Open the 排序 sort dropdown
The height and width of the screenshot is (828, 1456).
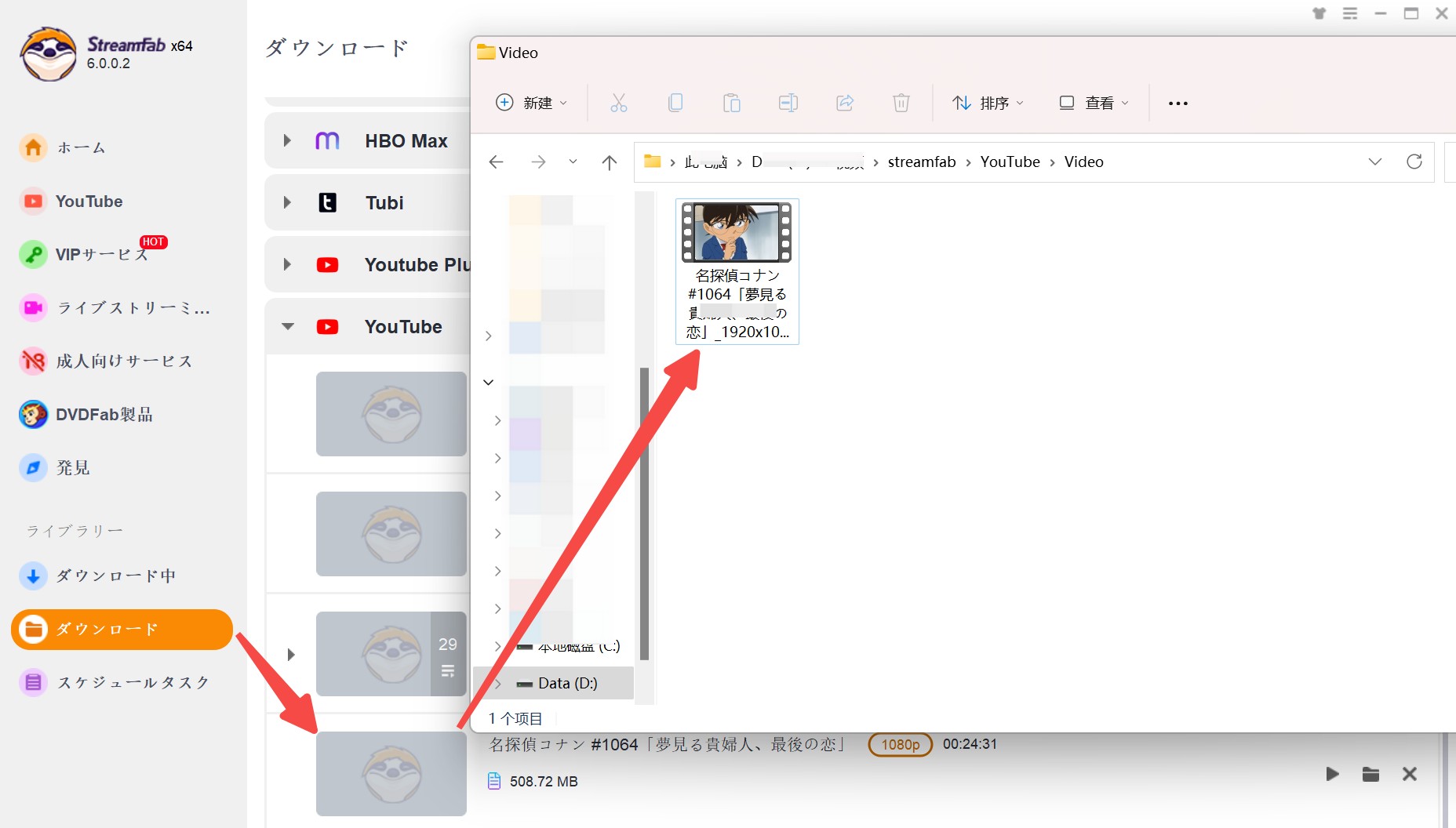tap(988, 103)
